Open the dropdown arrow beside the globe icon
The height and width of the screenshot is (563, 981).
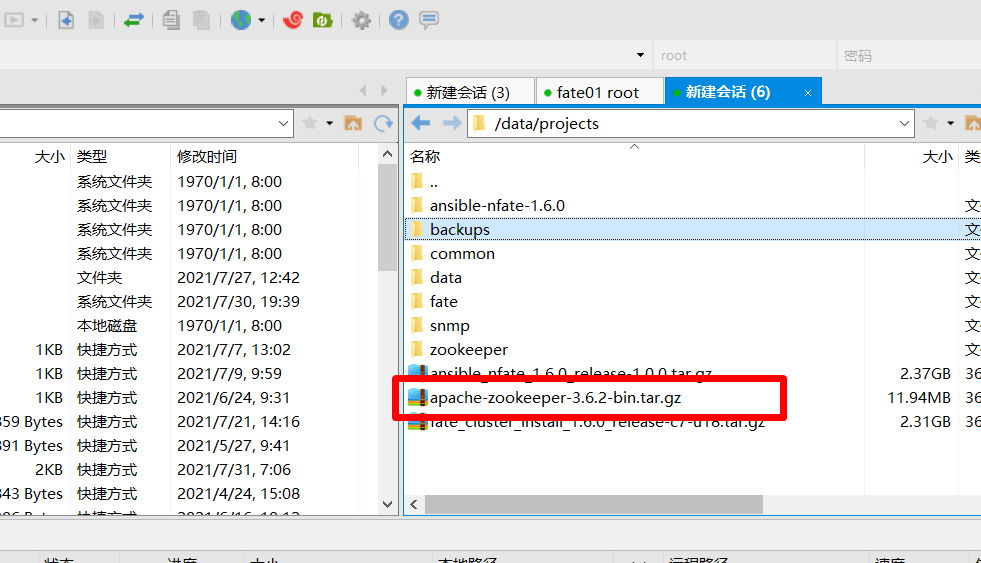[262, 21]
